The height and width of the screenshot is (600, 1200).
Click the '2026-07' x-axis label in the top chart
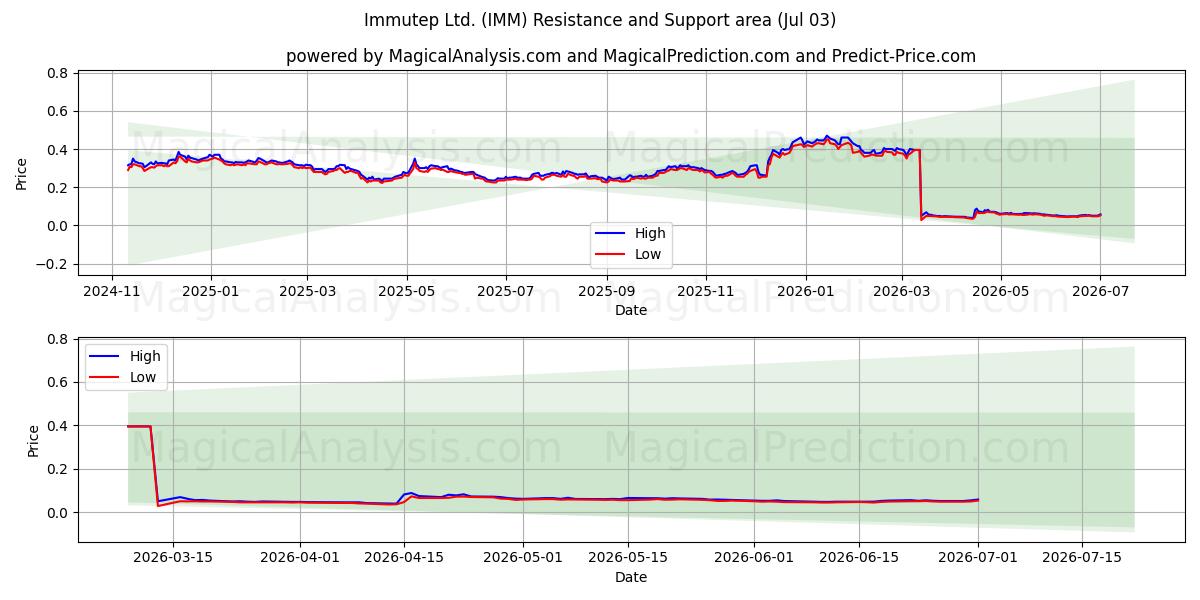click(x=1101, y=290)
